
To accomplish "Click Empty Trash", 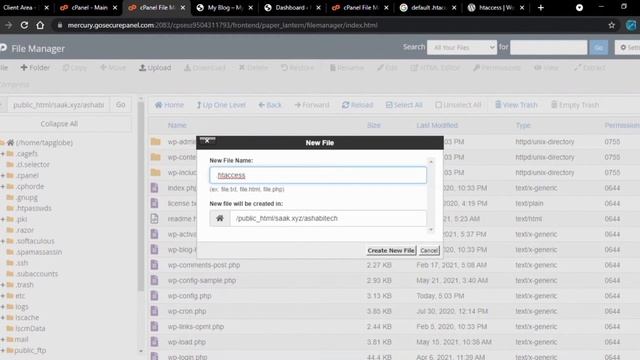I will [x=575, y=105].
